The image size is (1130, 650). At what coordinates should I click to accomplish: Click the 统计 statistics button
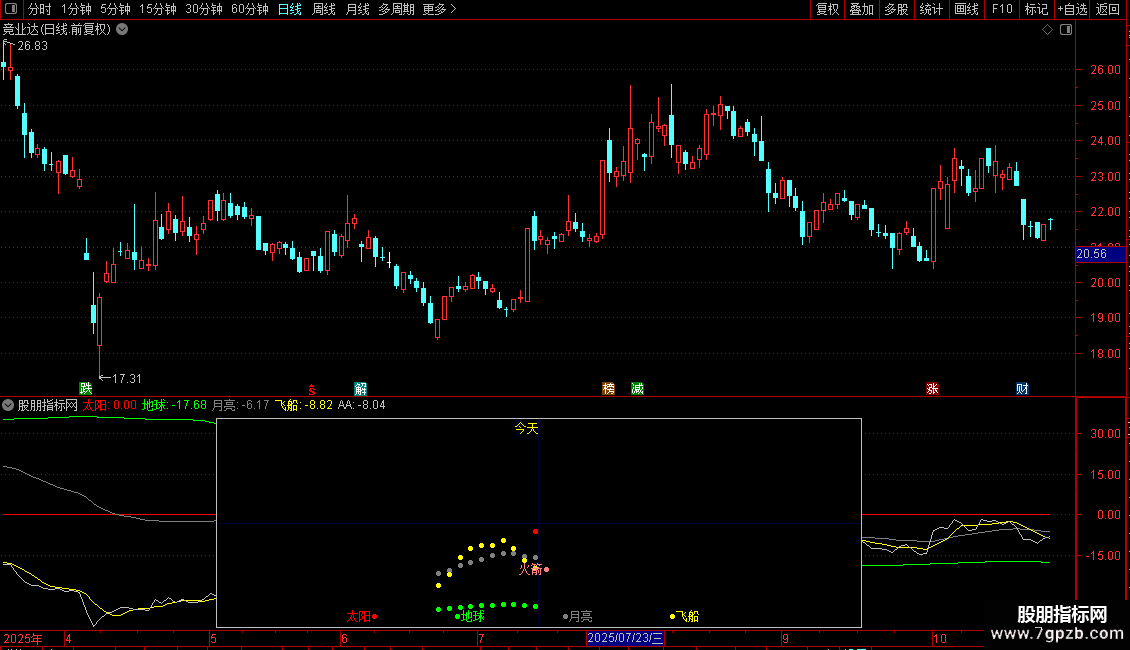930,9
